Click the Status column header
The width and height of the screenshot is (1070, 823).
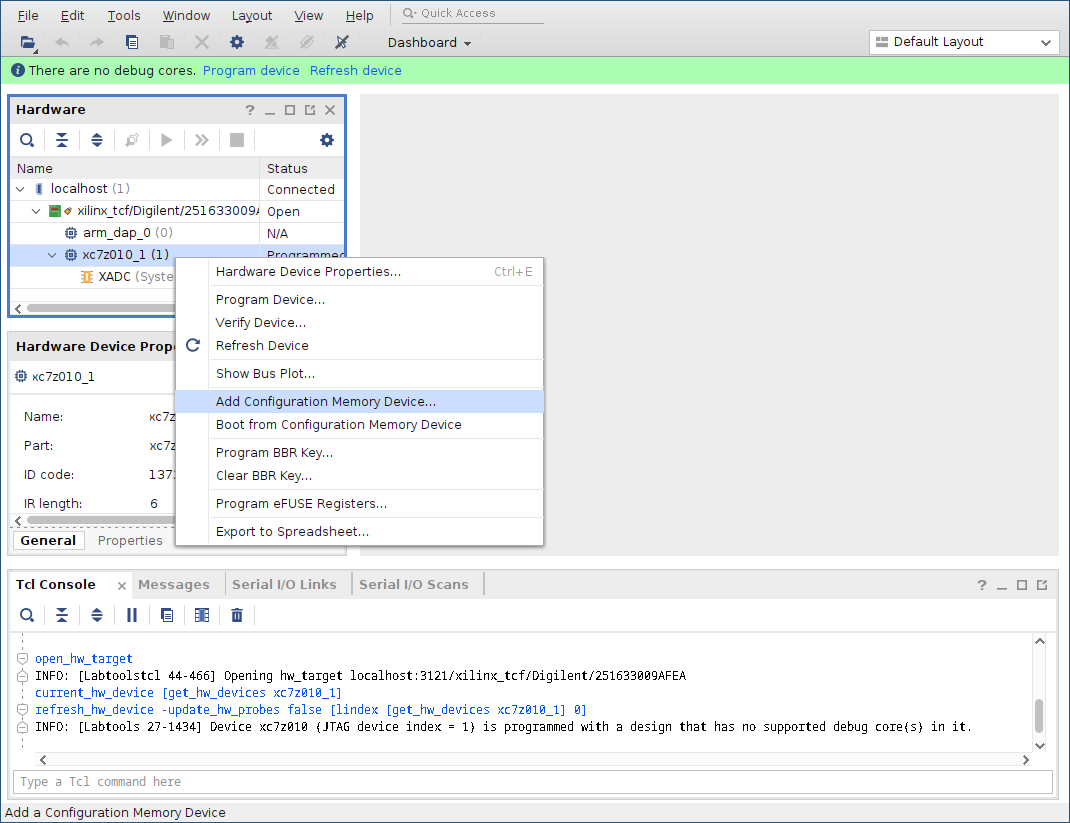coord(302,168)
